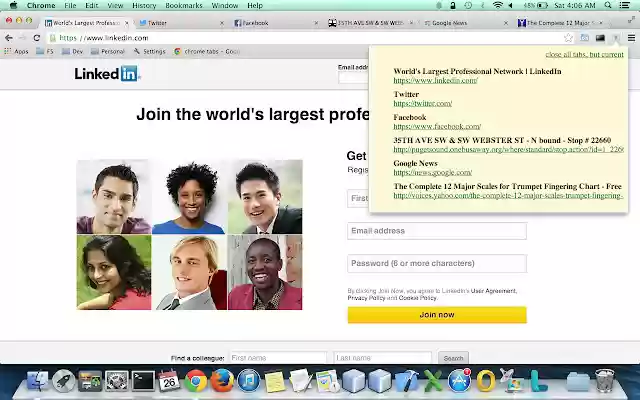Screen dimensions: 640x400
Task: Click the yellow Join now button
Action: 437,315
